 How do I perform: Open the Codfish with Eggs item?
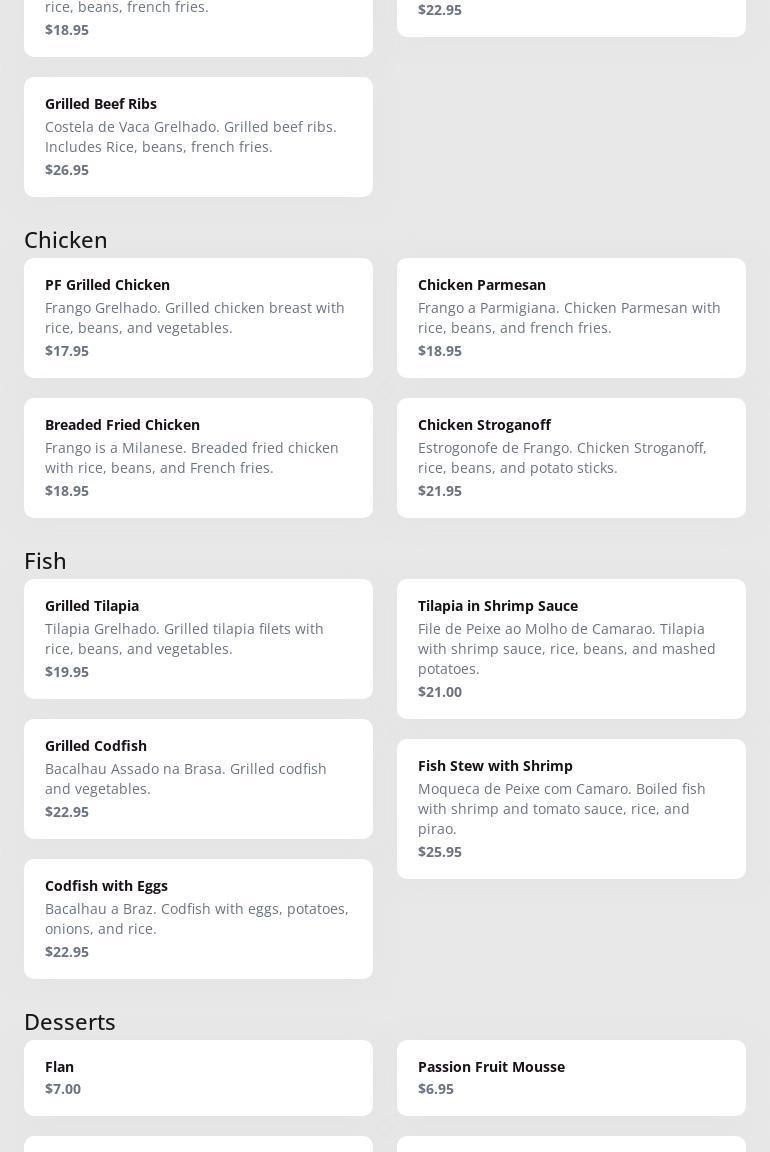click(198, 918)
